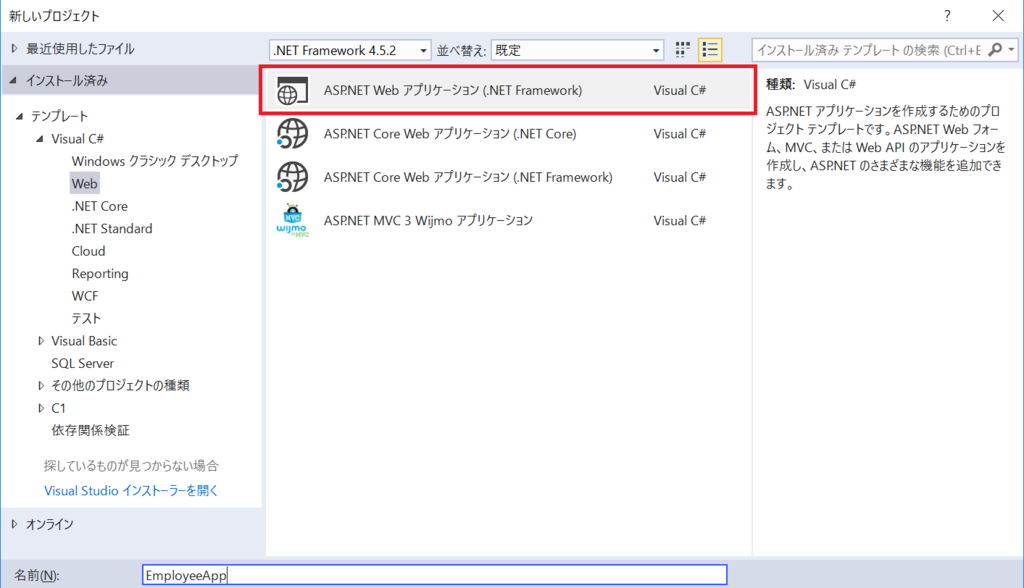The width and height of the screenshot is (1024, 588).
Task: Click the インストール済み header label
Action: pos(67,80)
